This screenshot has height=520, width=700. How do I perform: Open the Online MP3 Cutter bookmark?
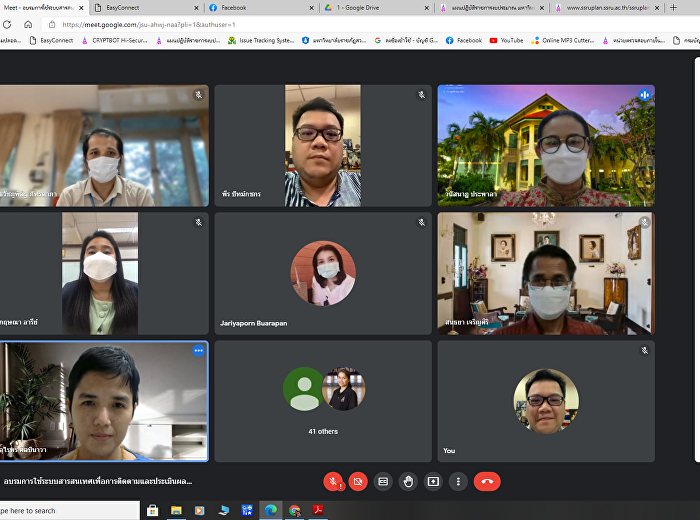(566, 40)
